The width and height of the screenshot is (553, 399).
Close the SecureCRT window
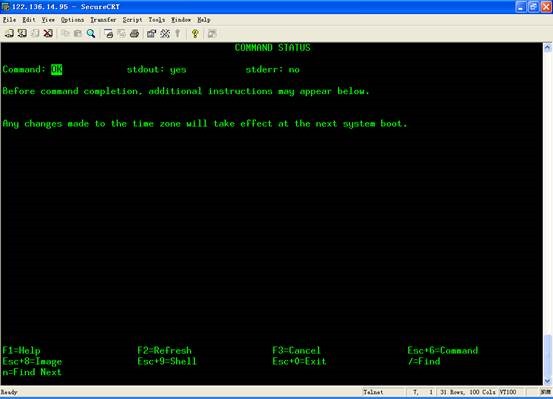pyautogui.click(x=546, y=7)
